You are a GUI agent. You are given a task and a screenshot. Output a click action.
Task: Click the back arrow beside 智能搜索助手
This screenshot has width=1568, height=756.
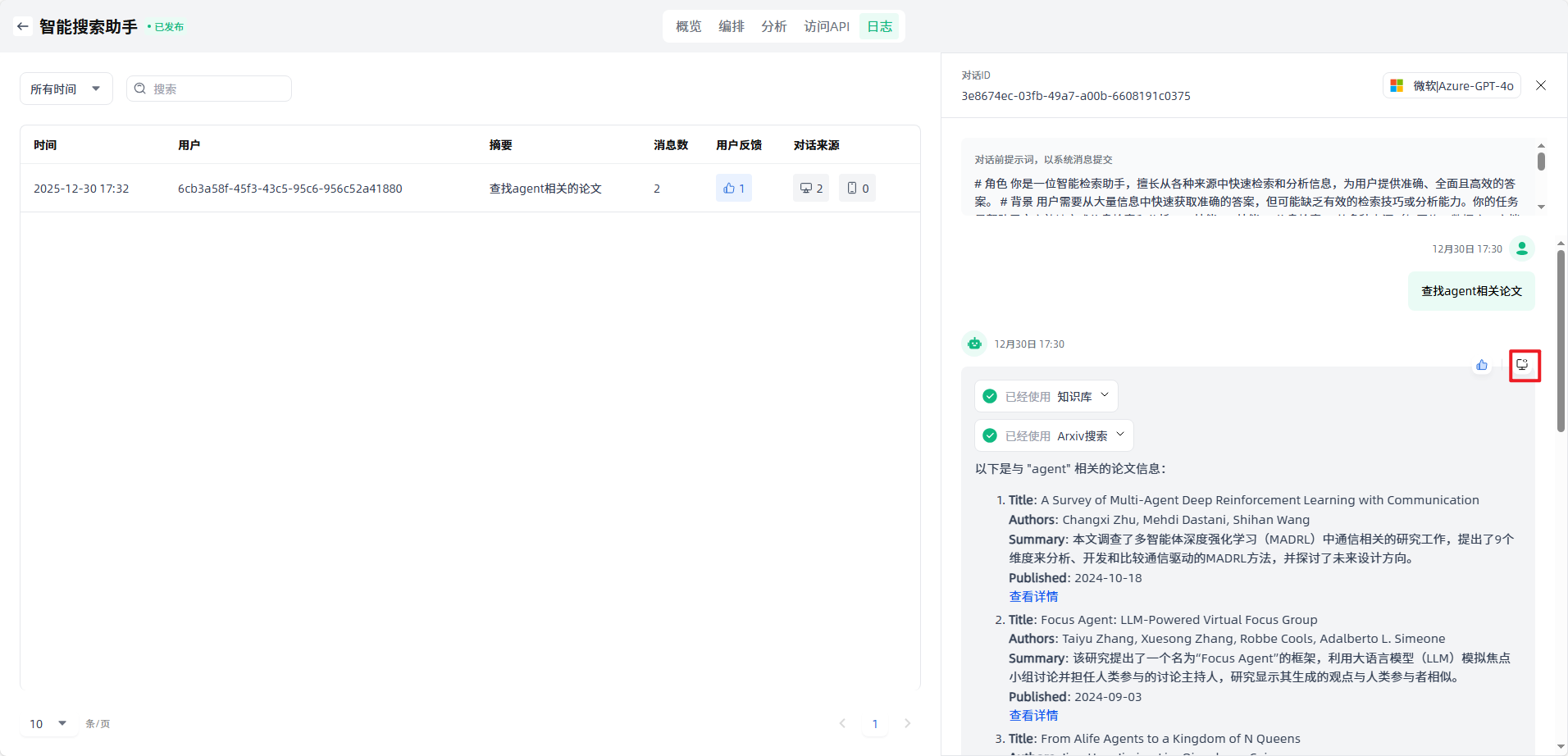tap(22, 26)
